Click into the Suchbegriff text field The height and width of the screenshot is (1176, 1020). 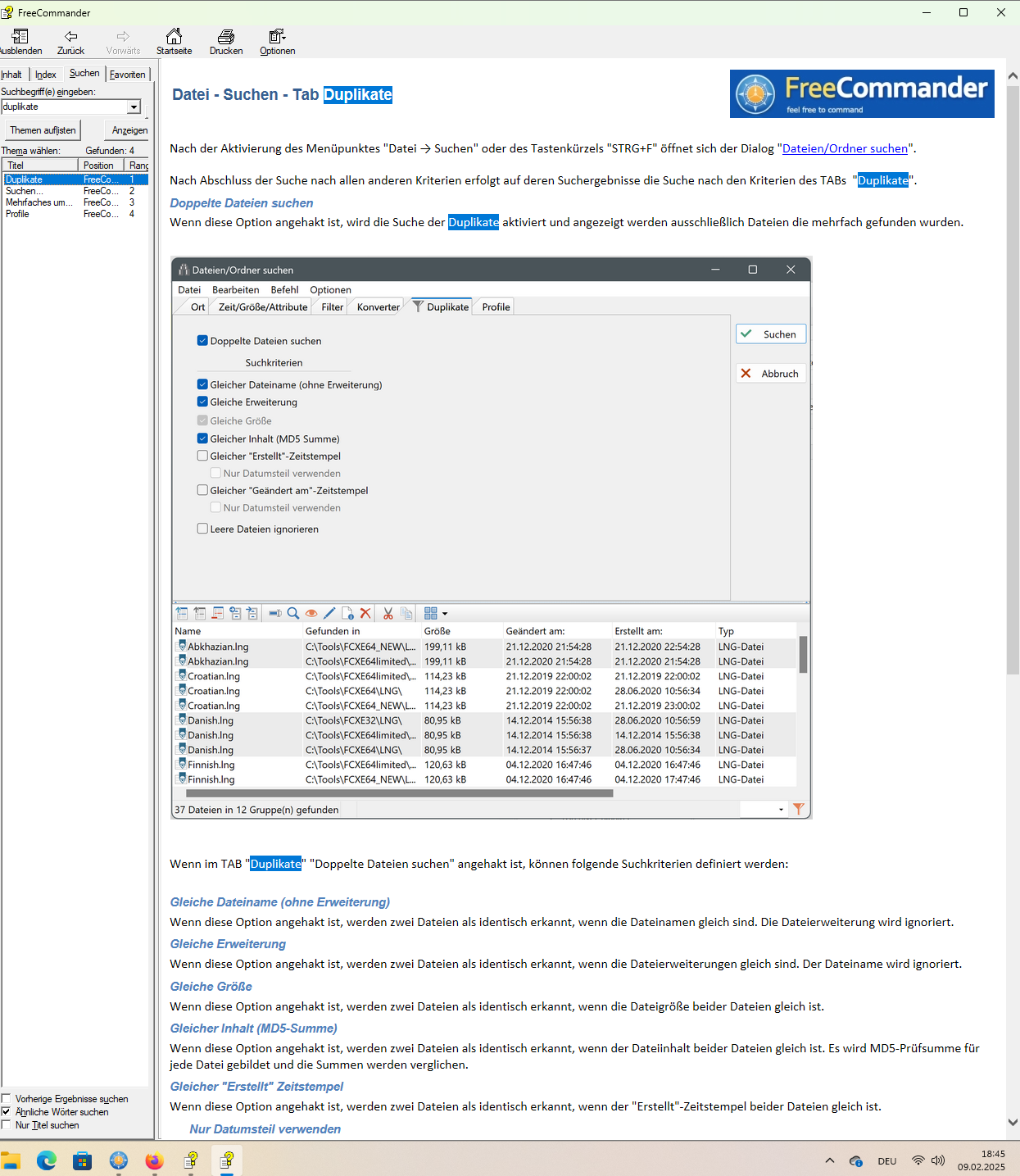tap(64, 107)
